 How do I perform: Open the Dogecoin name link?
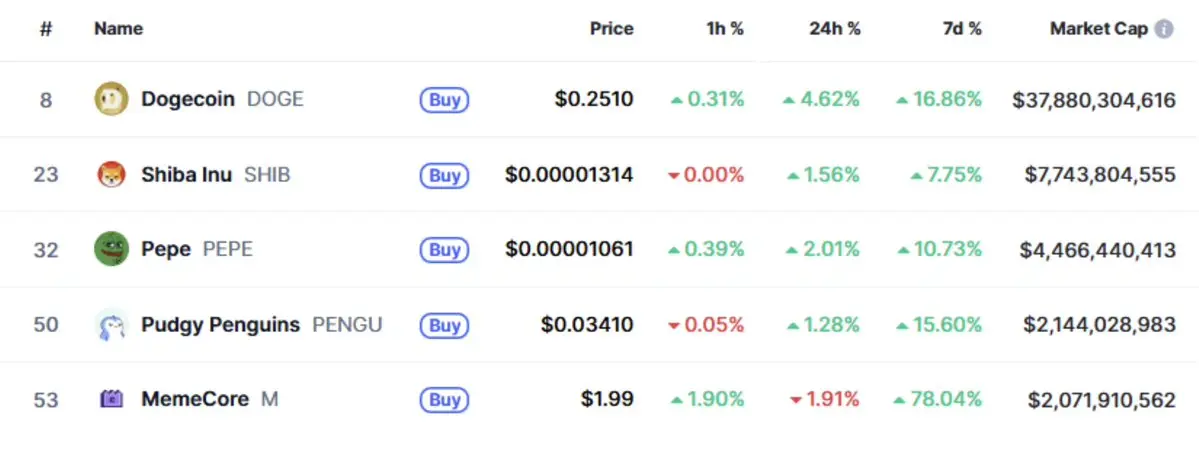click(x=188, y=99)
